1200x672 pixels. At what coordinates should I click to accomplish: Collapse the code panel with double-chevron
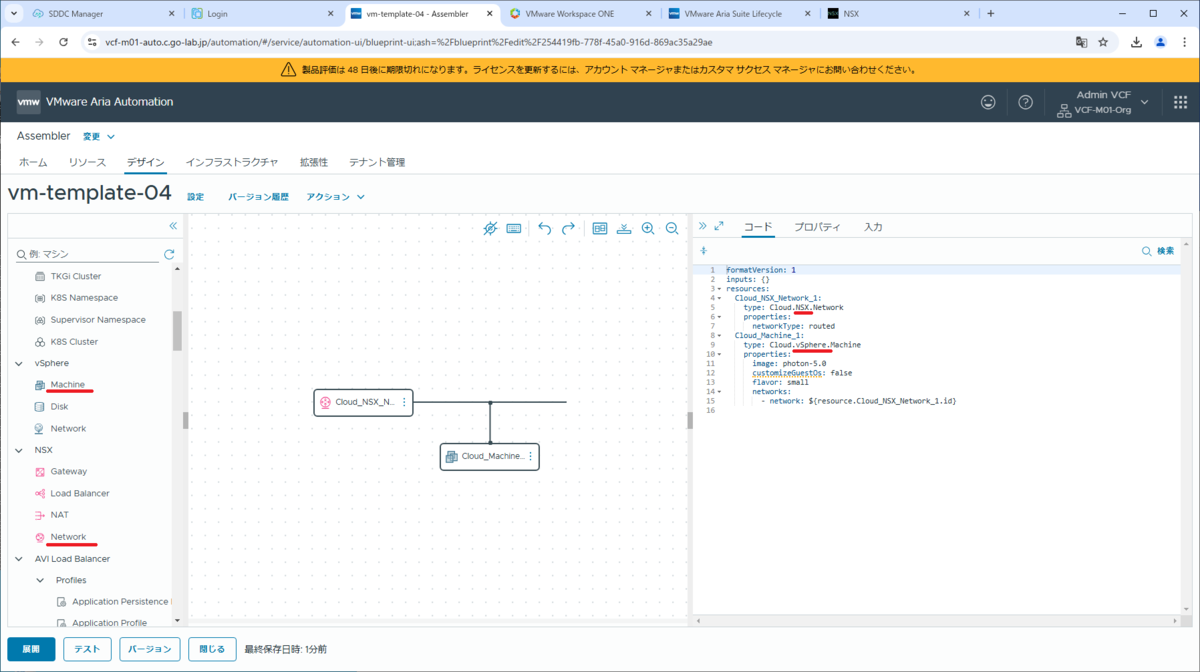pyautogui.click(x=703, y=227)
